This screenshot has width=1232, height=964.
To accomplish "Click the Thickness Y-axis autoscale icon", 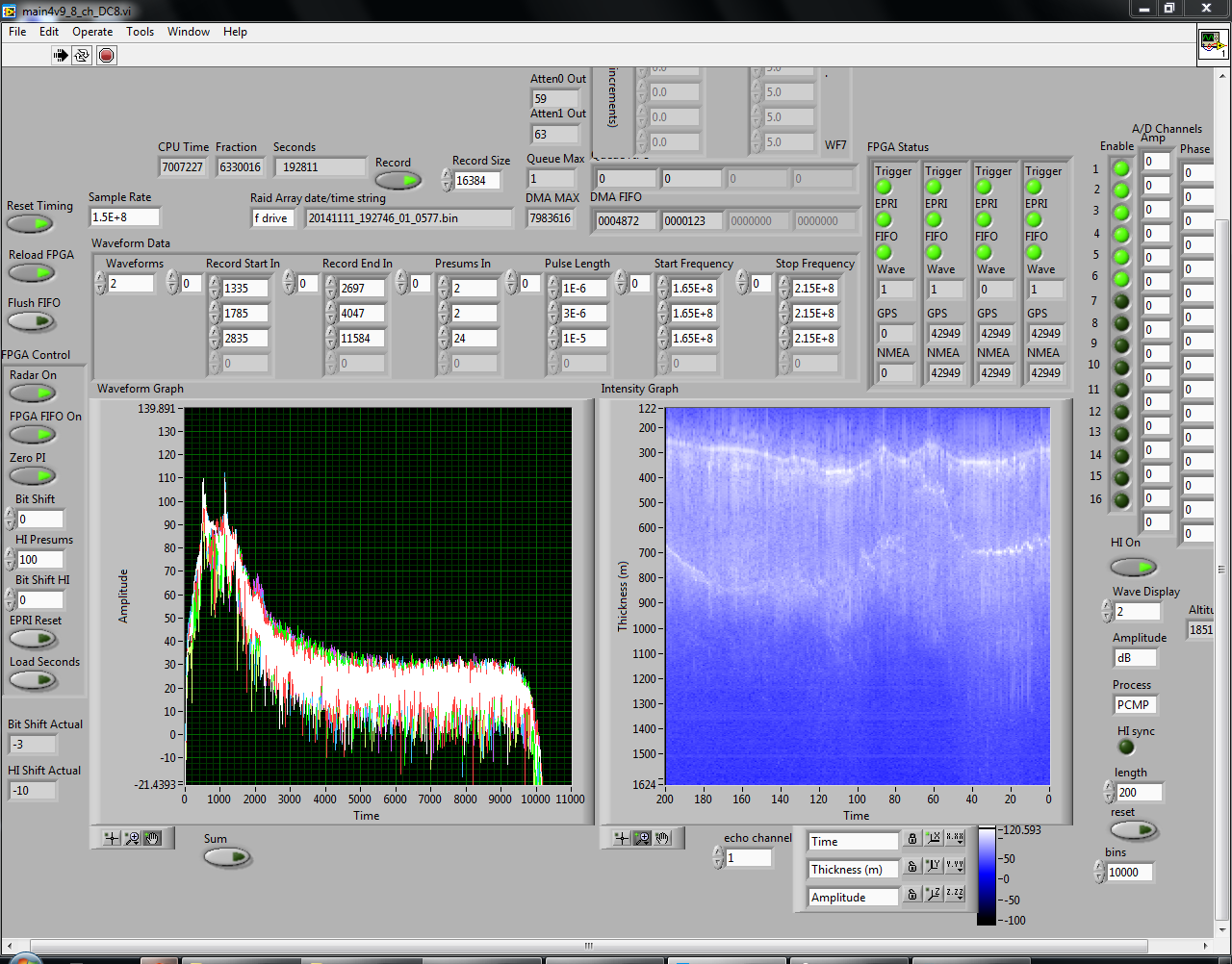I will [x=933, y=866].
